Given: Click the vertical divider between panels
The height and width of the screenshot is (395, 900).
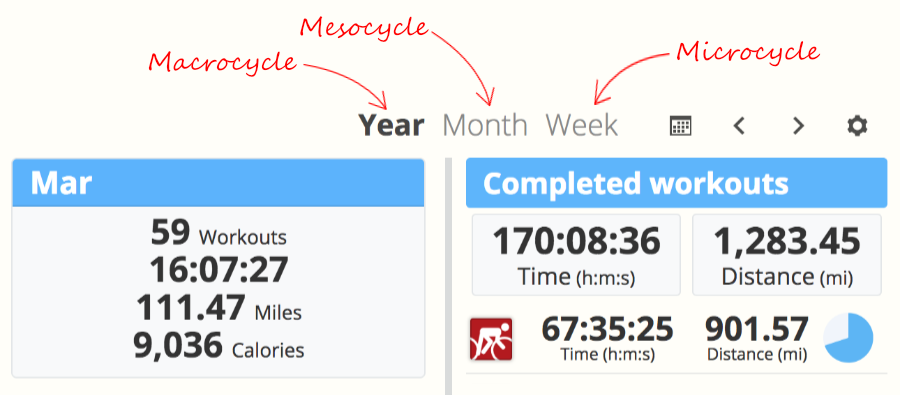Looking at the screenshot, I should (x=449, y=277).
